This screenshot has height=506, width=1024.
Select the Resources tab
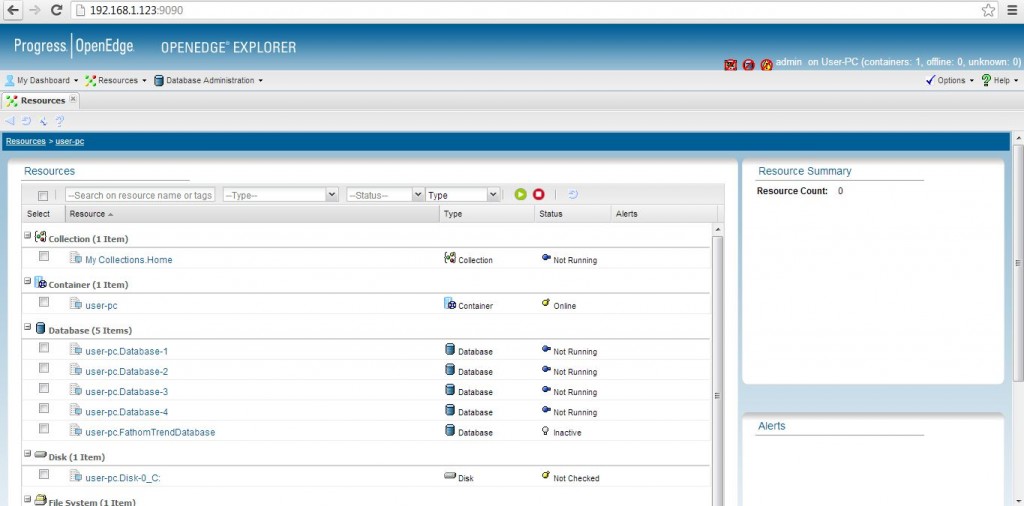(x=42, y=101)
